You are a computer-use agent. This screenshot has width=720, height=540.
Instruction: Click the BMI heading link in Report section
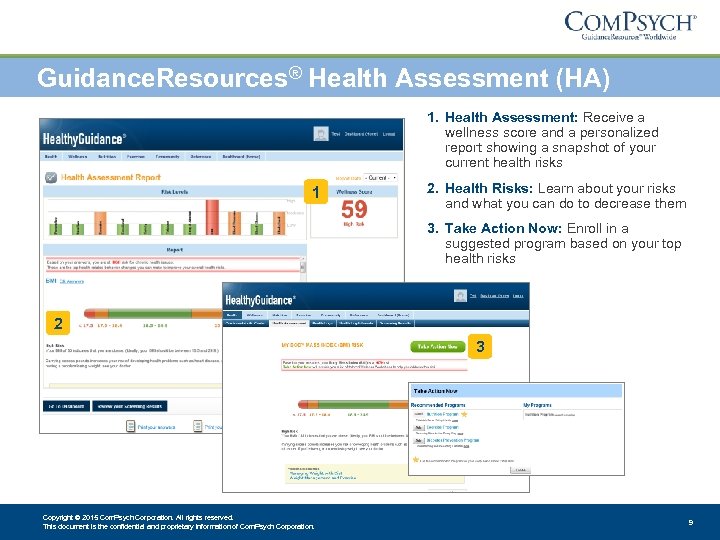51,281
